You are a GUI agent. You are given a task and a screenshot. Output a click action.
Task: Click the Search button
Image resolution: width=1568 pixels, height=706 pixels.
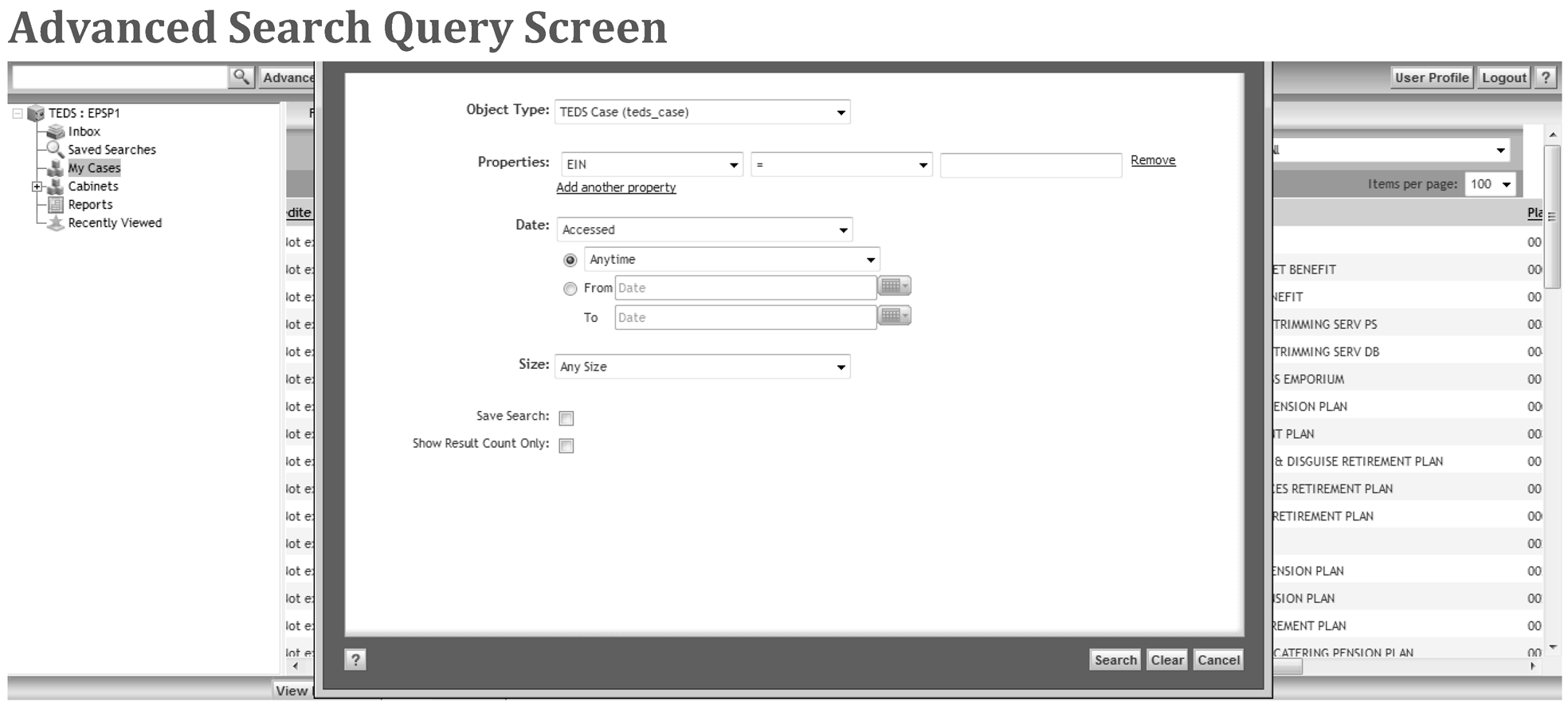(1115, 660)
